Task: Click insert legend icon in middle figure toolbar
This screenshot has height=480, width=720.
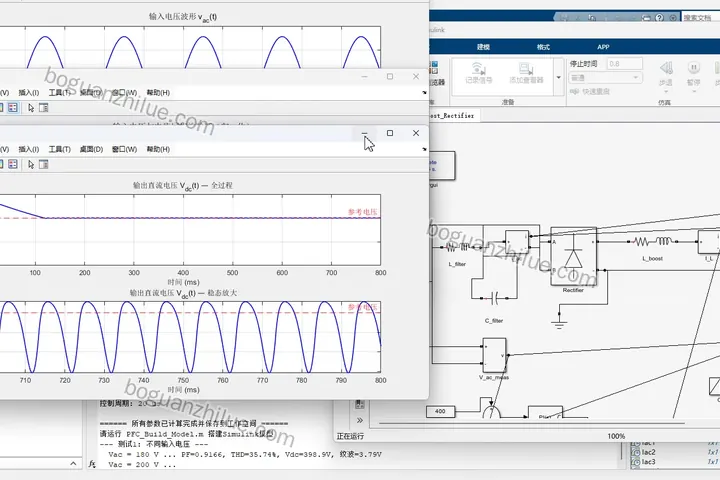Action: tap(13, 108)
